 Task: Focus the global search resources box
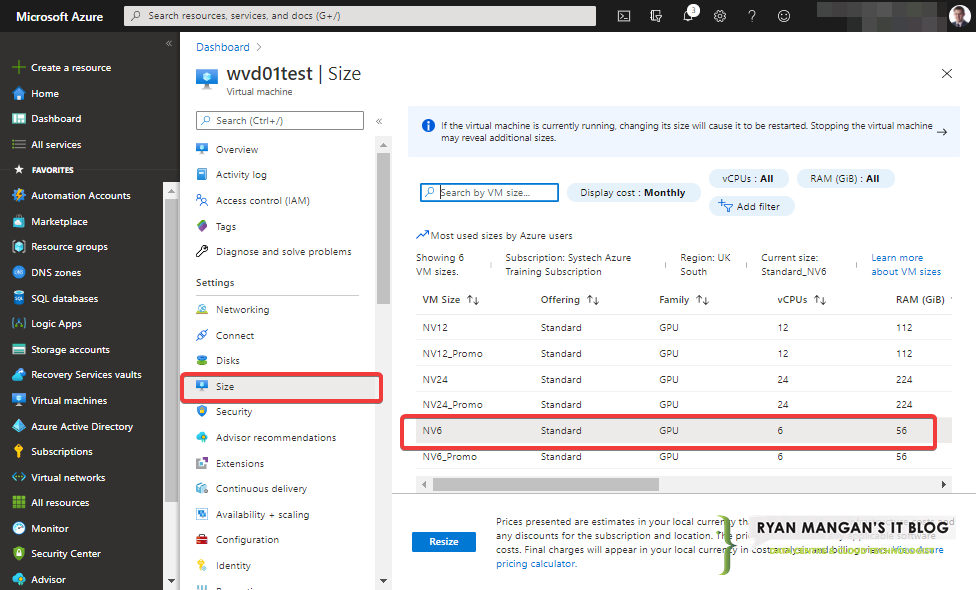pos(360,16)
